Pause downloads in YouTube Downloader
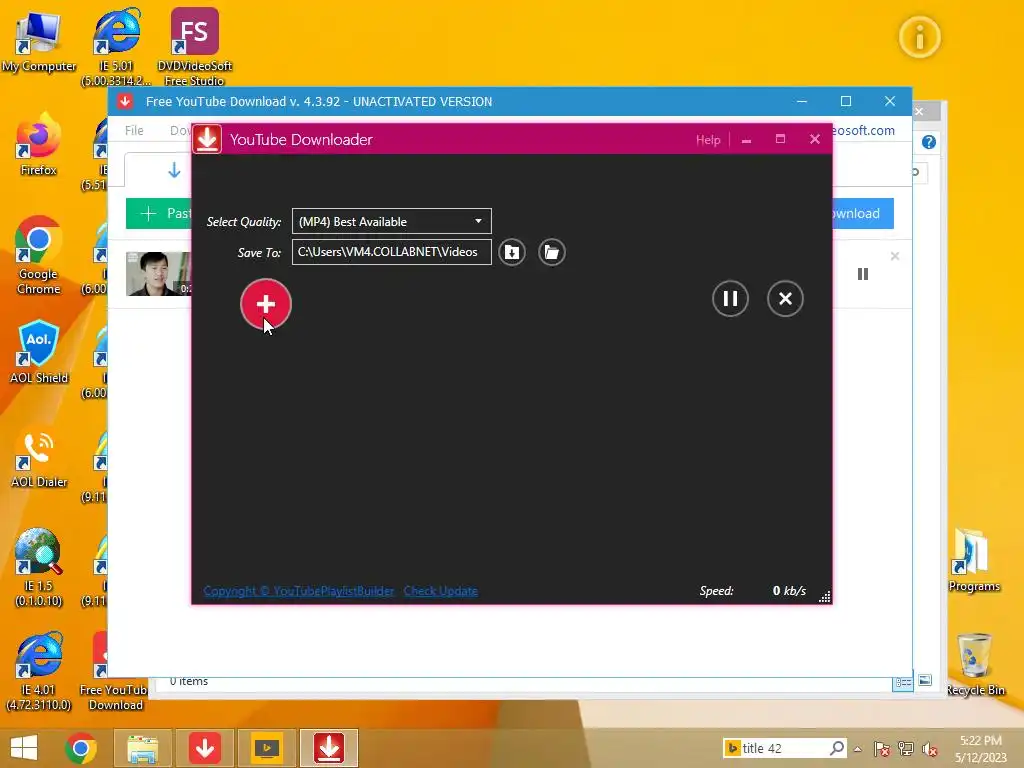1024x768 pixels. coord(729,298)
